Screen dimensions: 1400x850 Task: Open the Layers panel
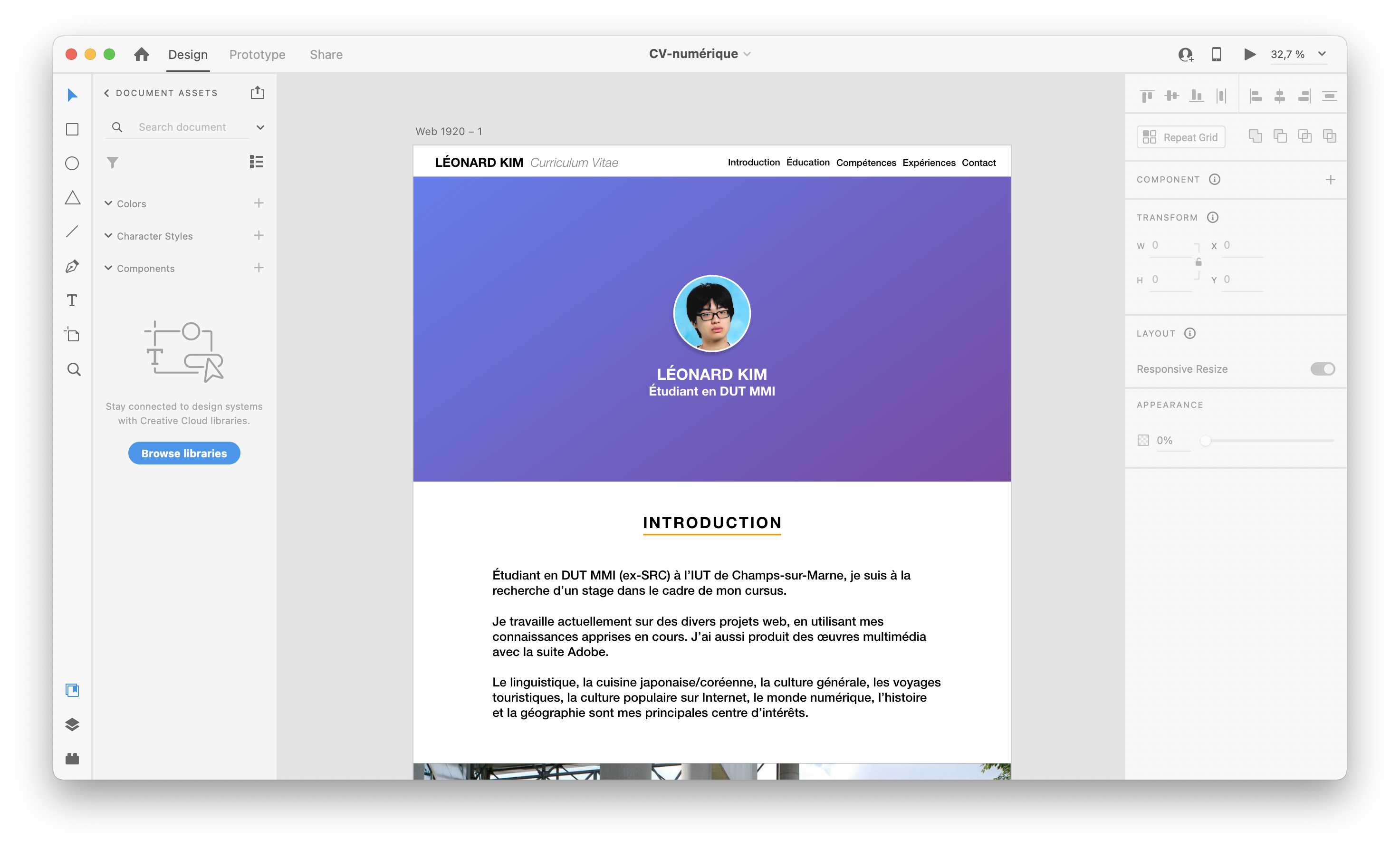pos(72,724)
